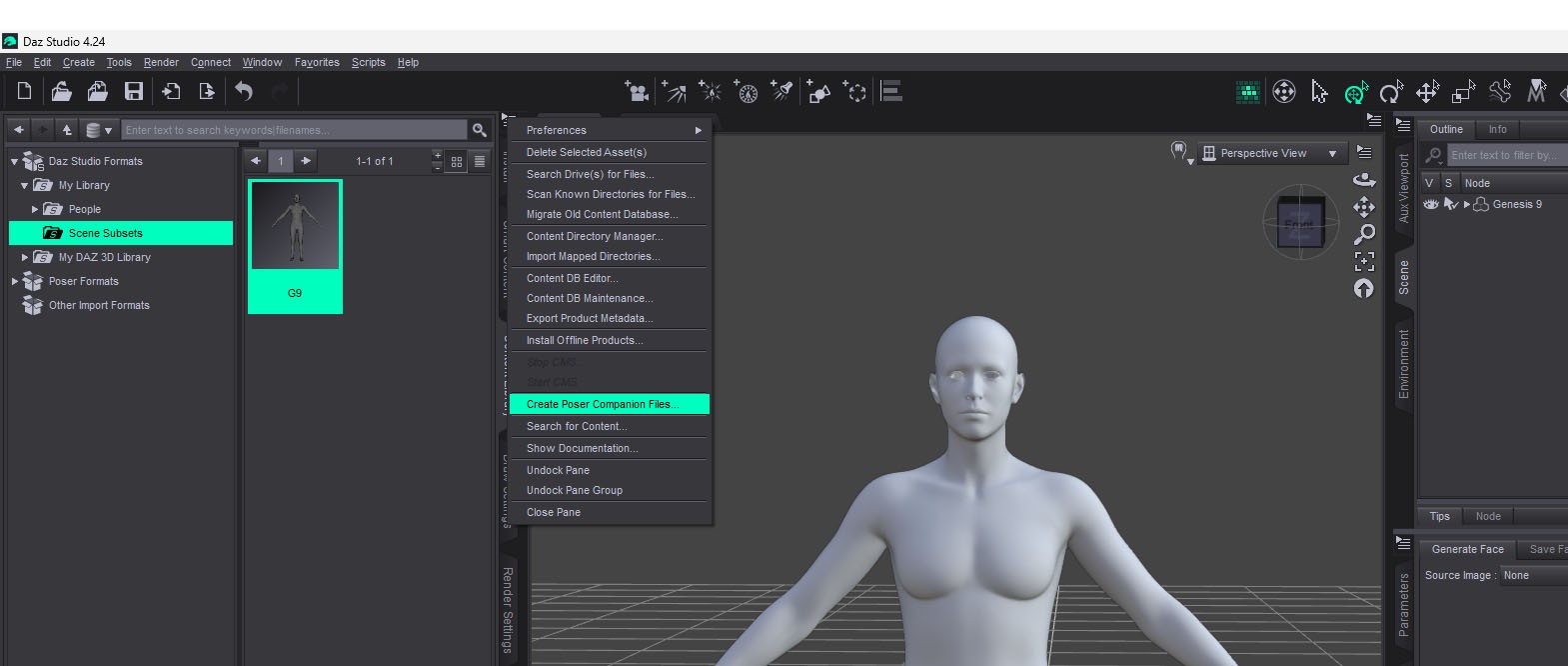Click the orbit camera control in viewport
Viewport: 1568px width, 666px height.
click(1364, 180)
